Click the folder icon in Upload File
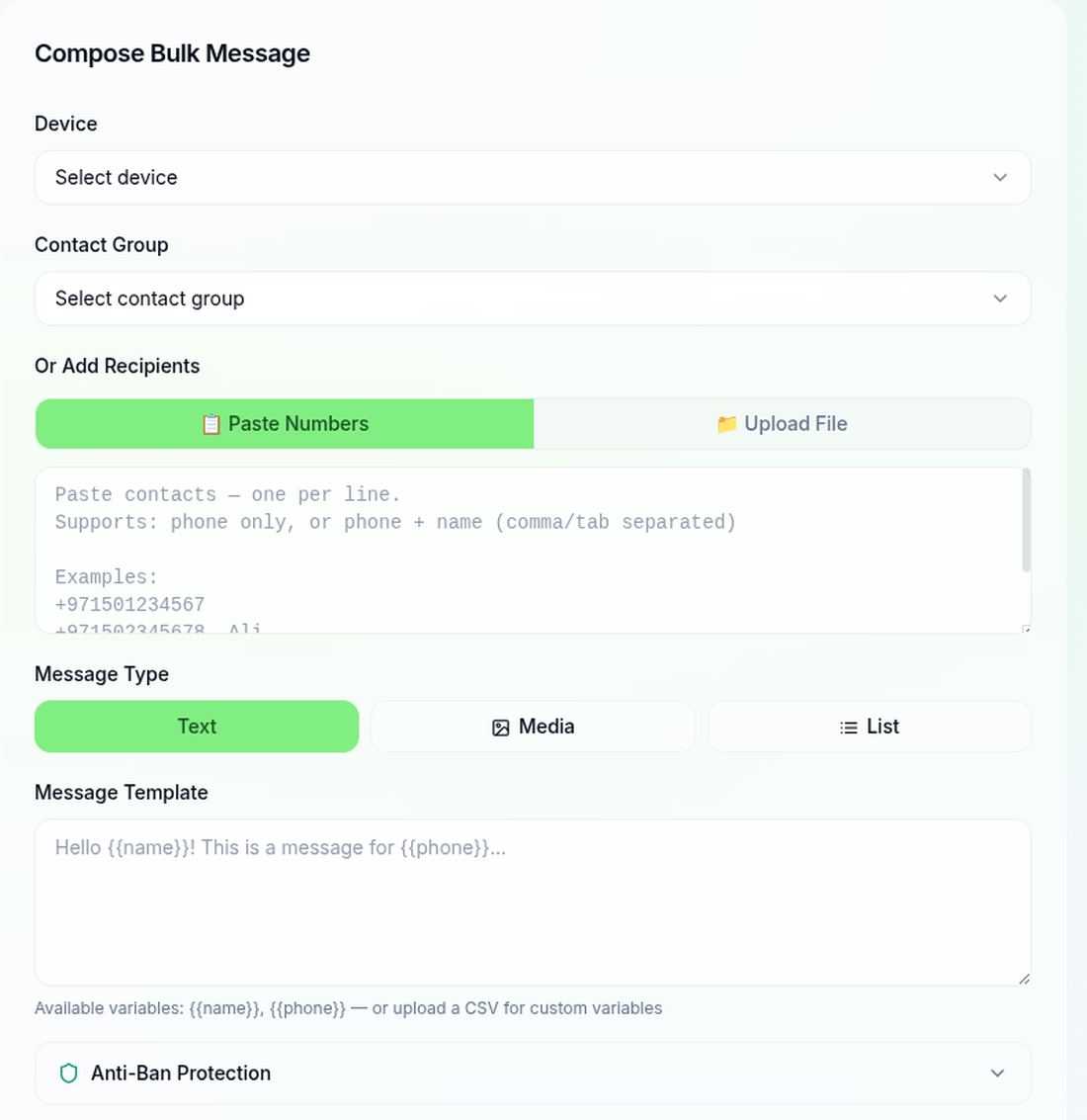The width and height of the screenshot is (1087, 1120). [x=726, y=424]
